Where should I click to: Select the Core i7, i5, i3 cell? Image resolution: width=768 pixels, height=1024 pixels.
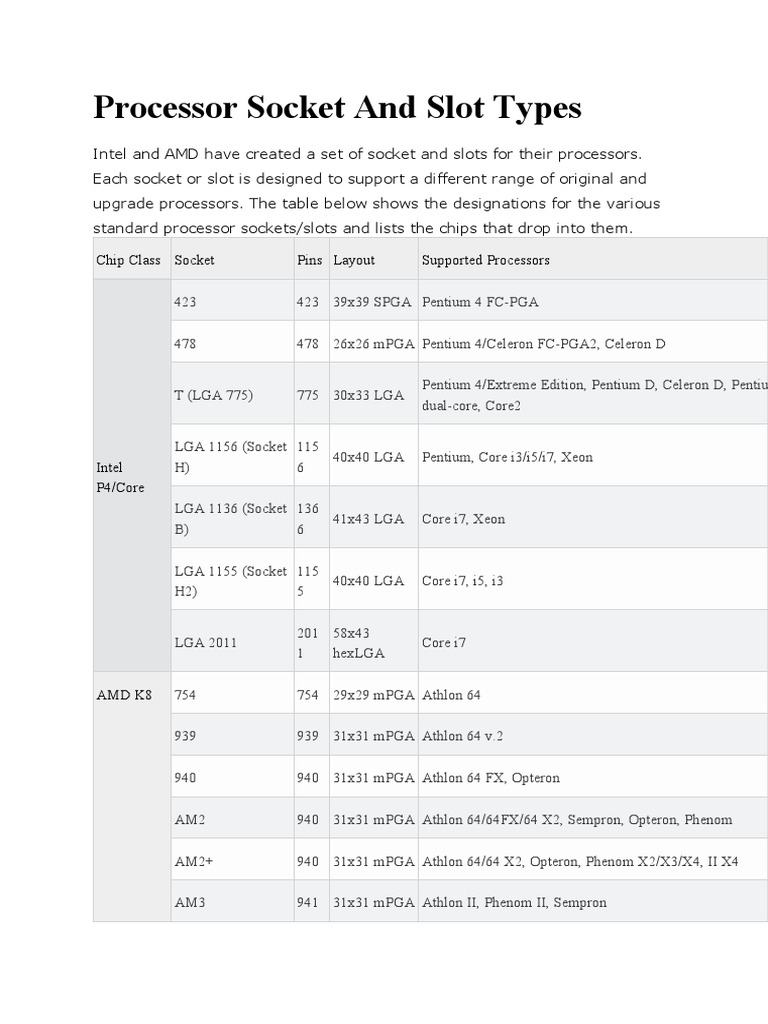(x=463, y=581)
